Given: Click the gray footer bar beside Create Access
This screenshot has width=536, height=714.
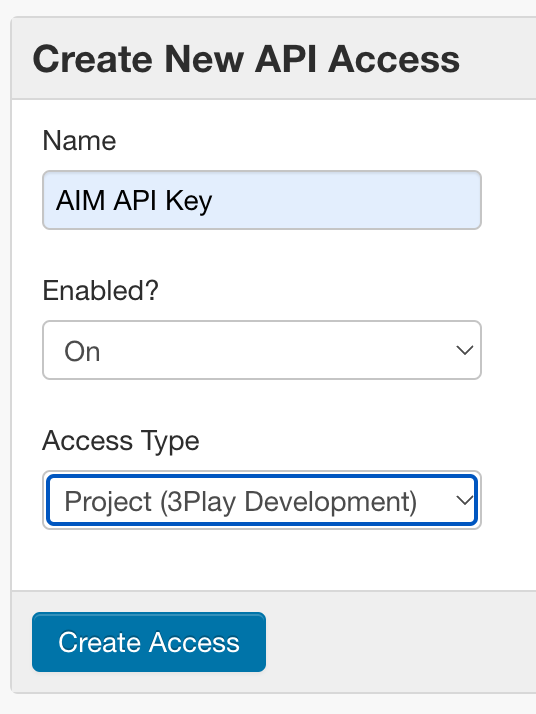Looking at the screenshot, I should point(401,642).
